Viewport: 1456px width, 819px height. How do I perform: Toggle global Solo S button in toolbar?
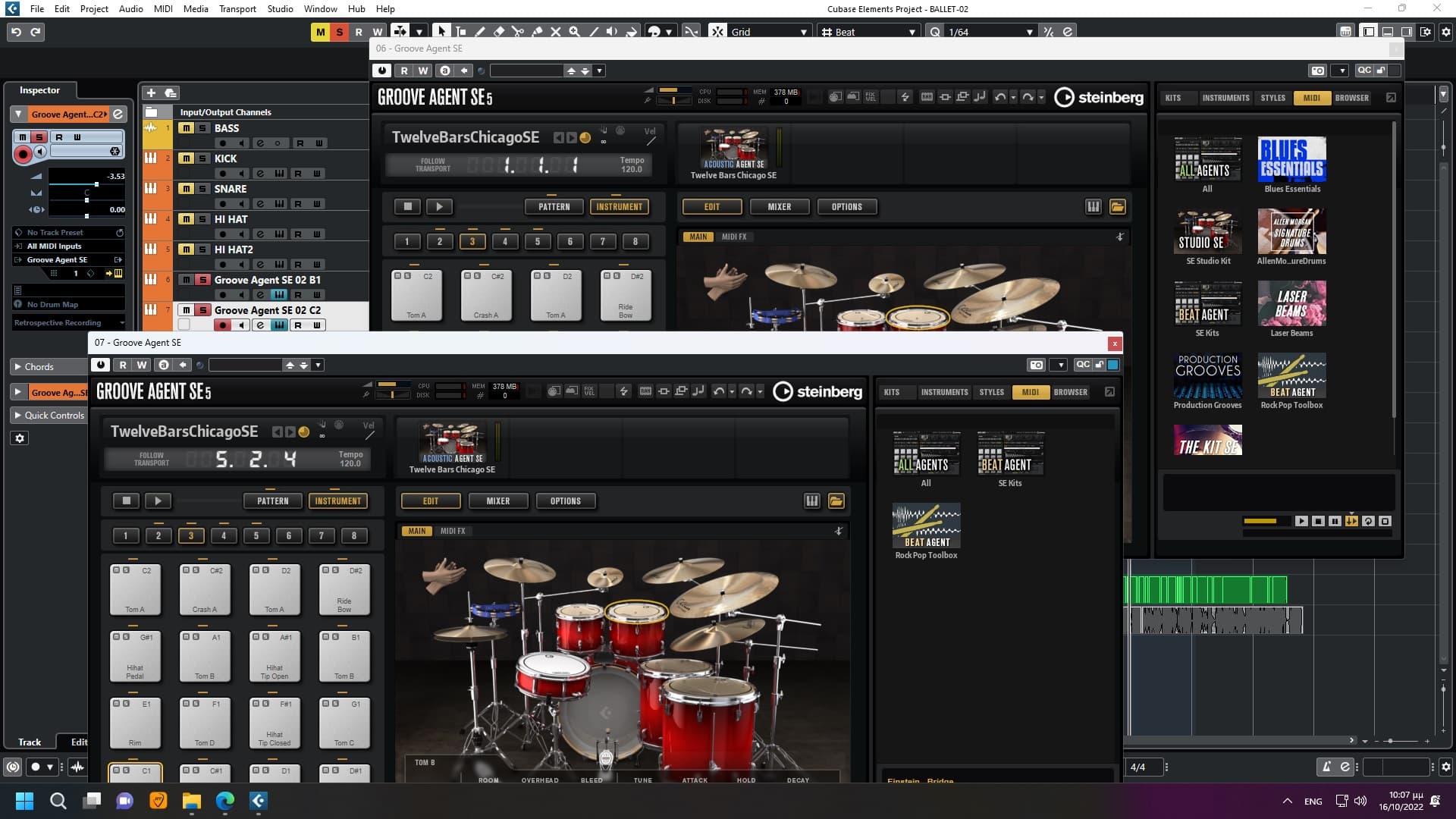(339, 32)
